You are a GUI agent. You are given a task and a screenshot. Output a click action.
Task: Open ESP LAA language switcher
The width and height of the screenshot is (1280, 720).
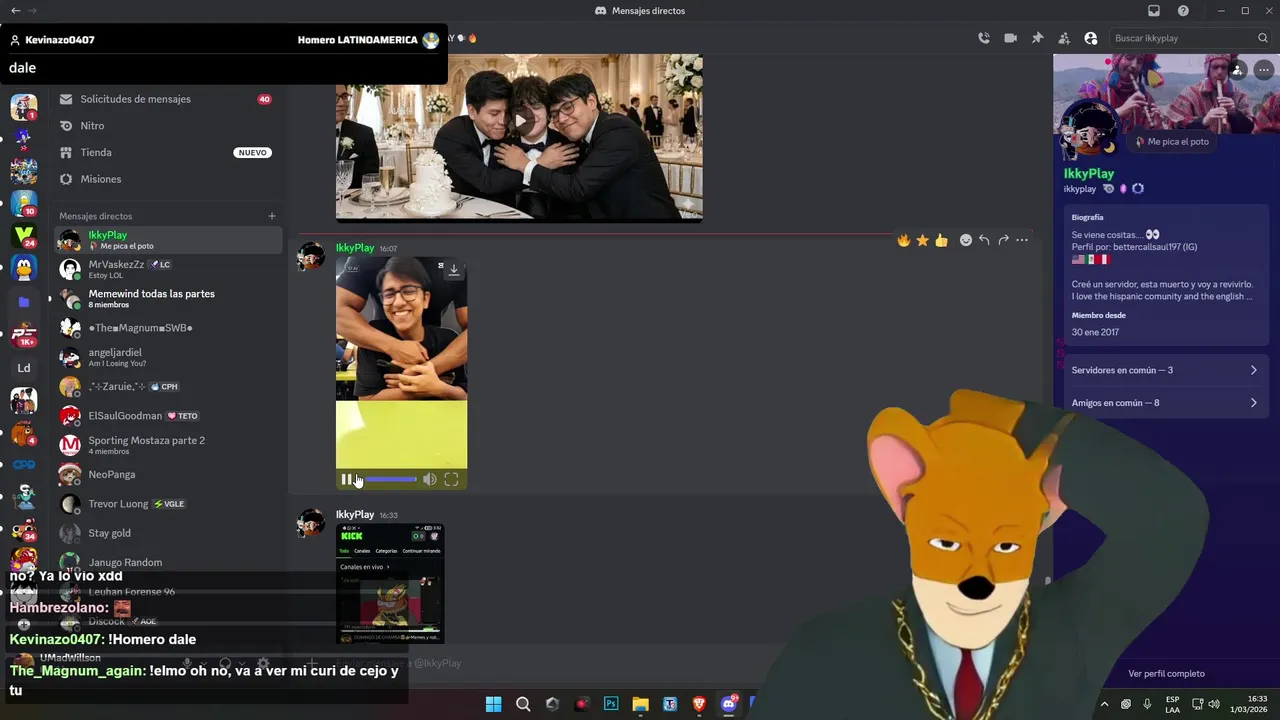tap(1172, 704)
